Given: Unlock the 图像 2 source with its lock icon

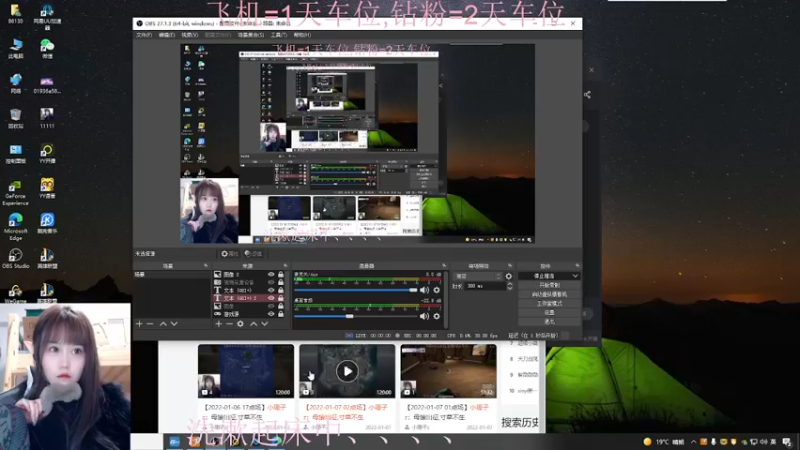Looking at the screenshot, I should point(281,274).
